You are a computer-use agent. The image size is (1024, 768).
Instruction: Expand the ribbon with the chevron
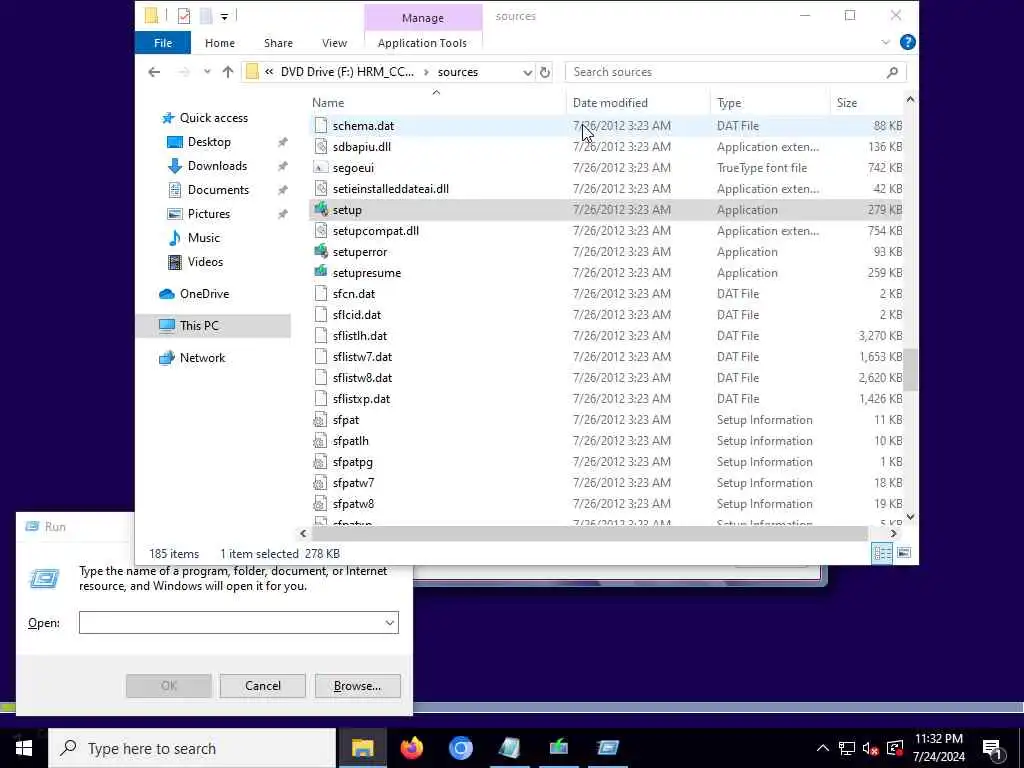[886, 42]
